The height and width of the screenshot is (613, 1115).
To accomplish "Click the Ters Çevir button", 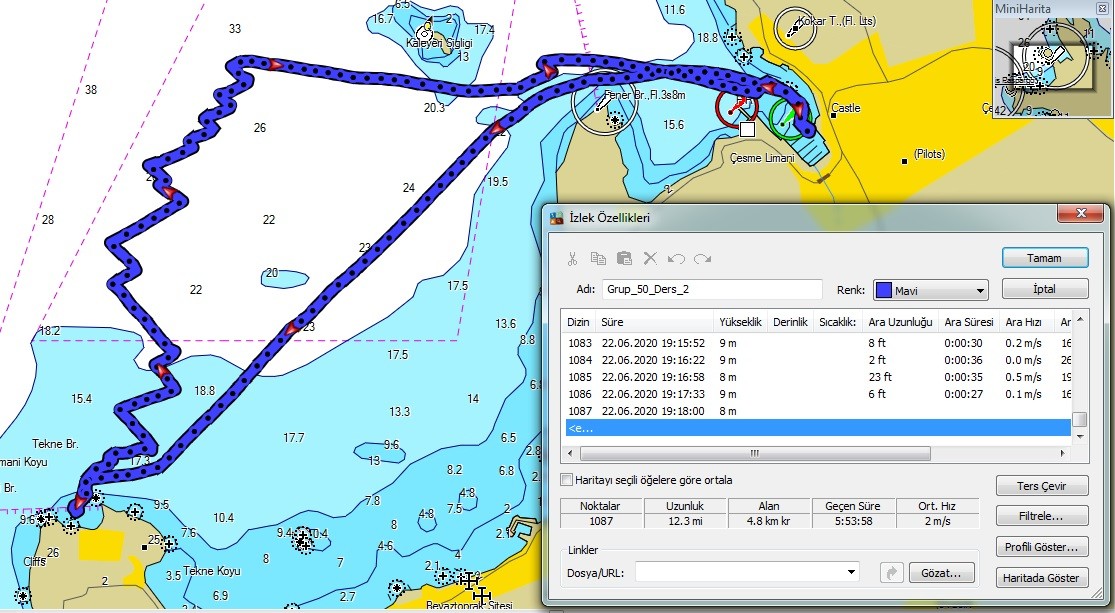I will point(1042,486).
